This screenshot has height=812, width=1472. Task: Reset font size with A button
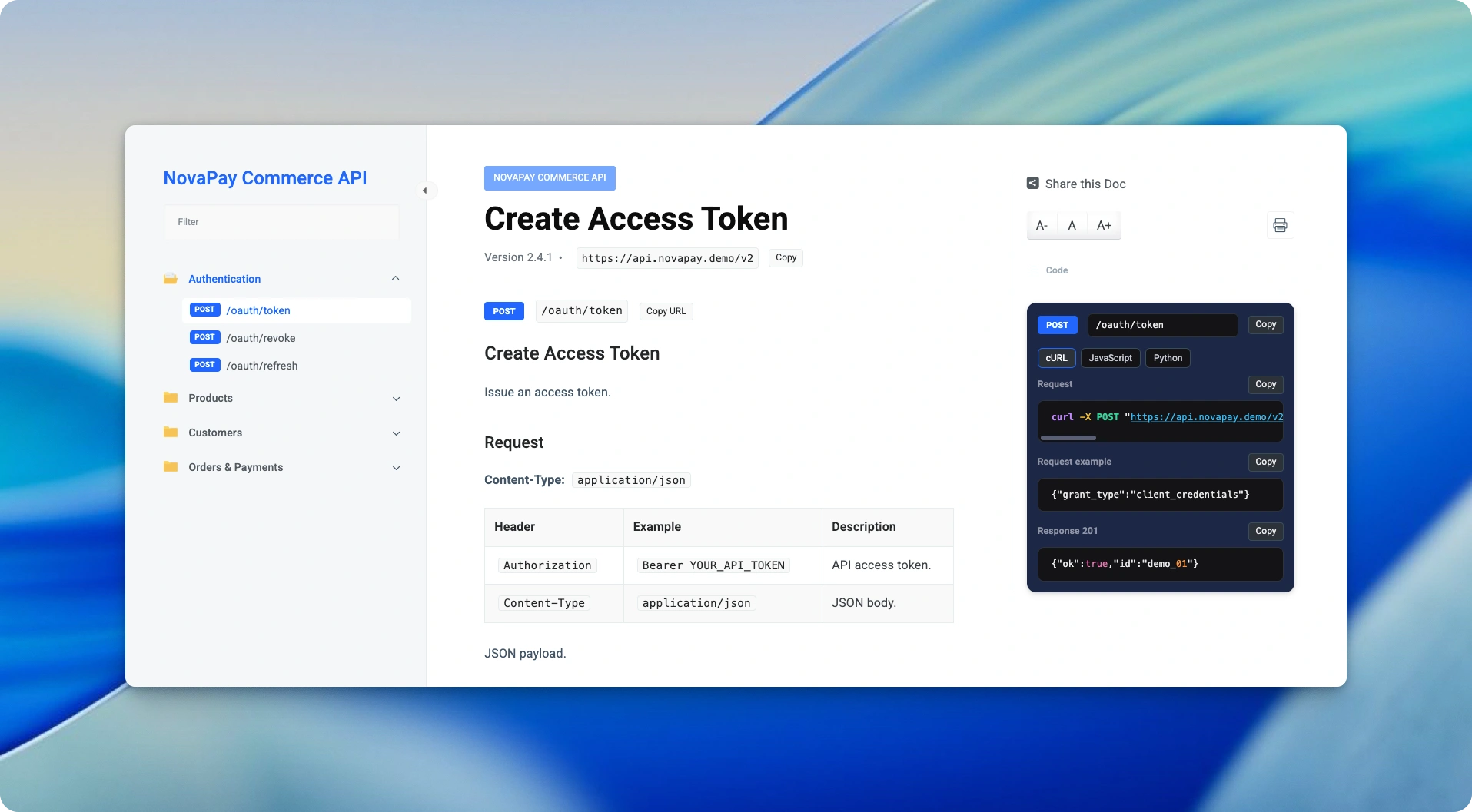click(1072, 225)
